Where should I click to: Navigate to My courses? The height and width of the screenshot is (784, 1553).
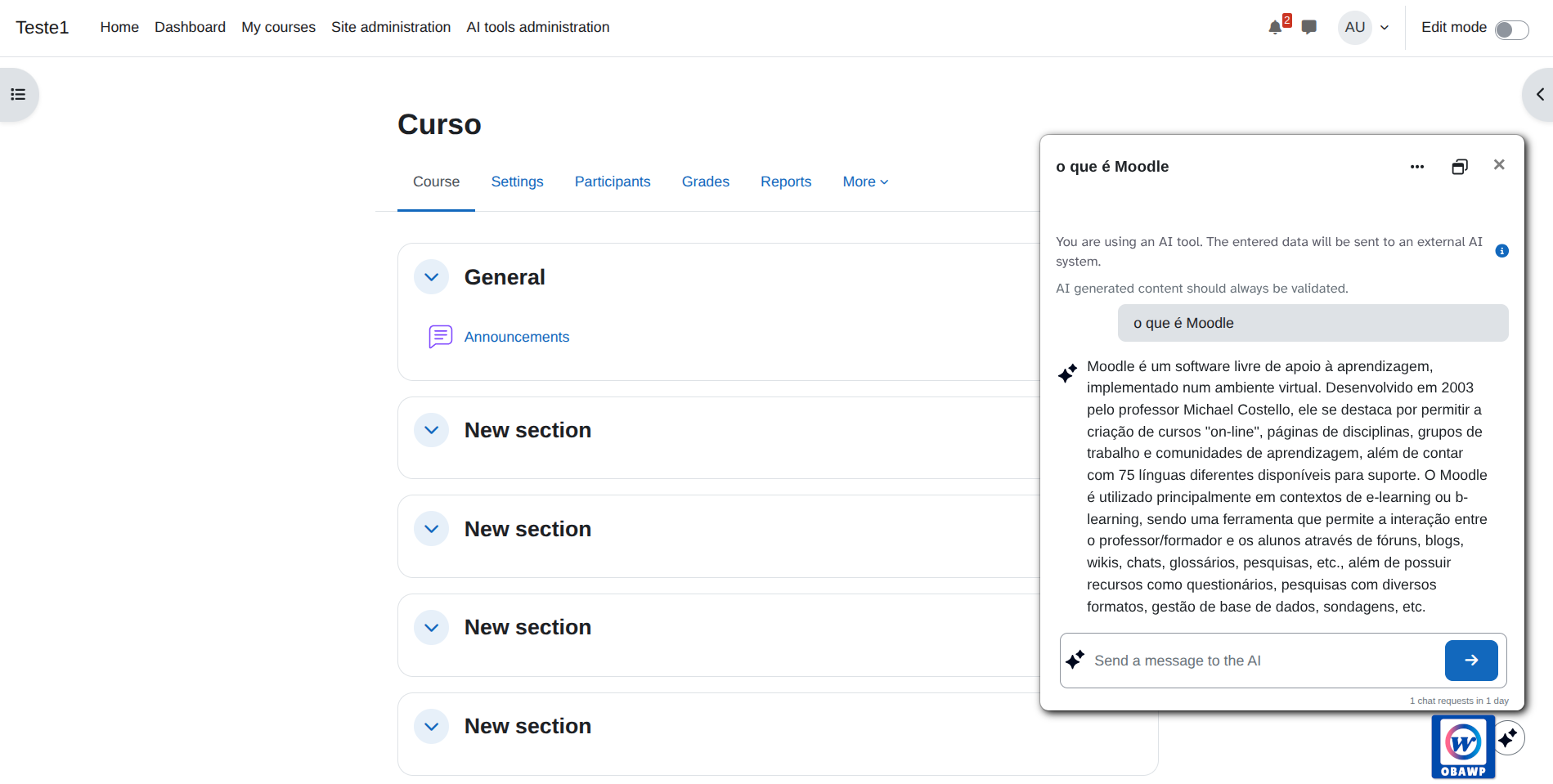tap(278, 27)
